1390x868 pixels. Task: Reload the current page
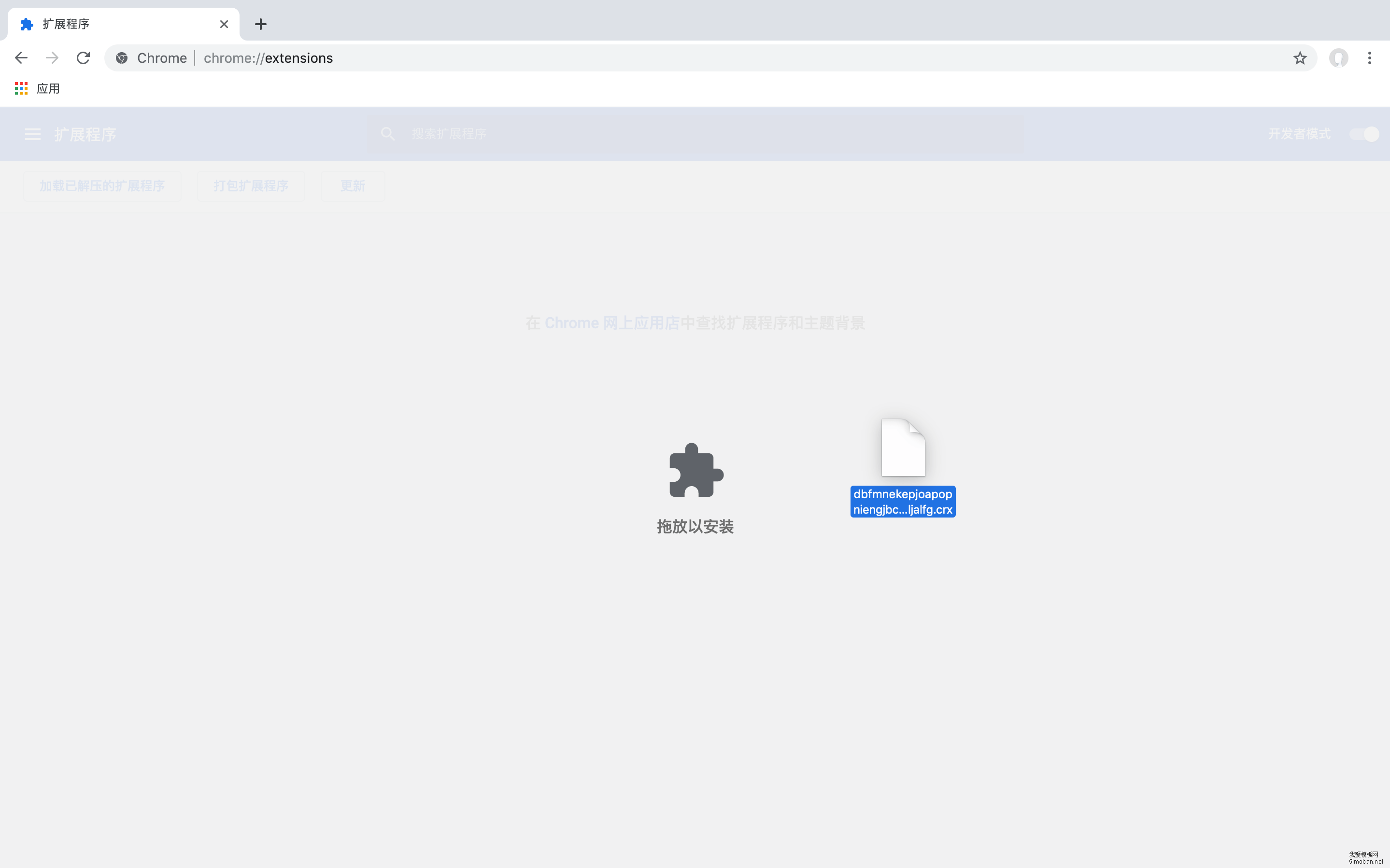click(83, 57)
